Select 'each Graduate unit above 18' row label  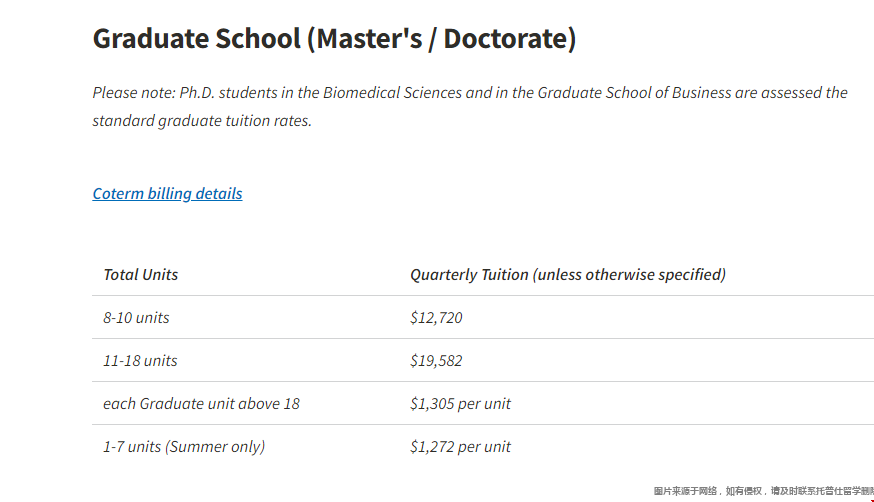pos(201,404)
